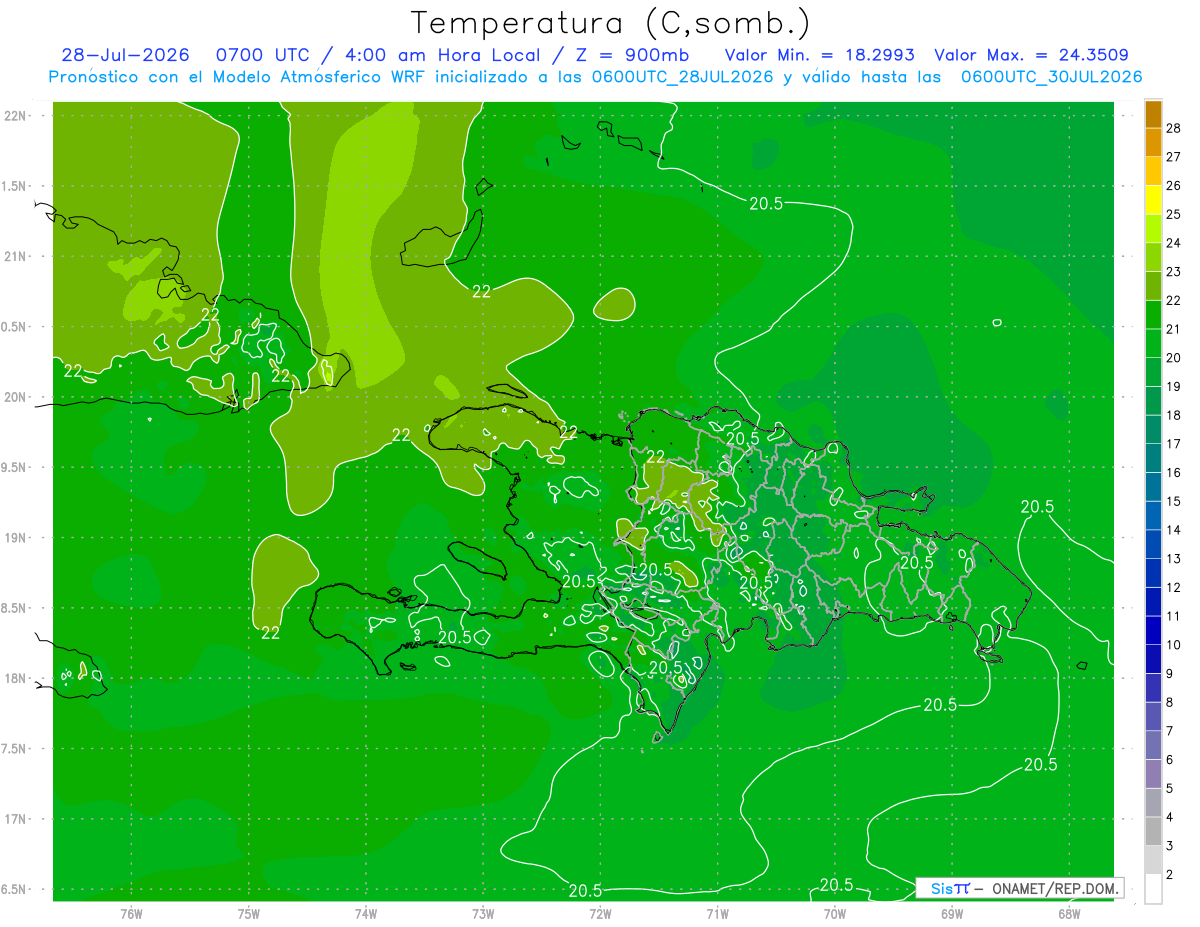Click the "72W" longitude axis label
This screenshot has width=1200, height=927.
601,913
